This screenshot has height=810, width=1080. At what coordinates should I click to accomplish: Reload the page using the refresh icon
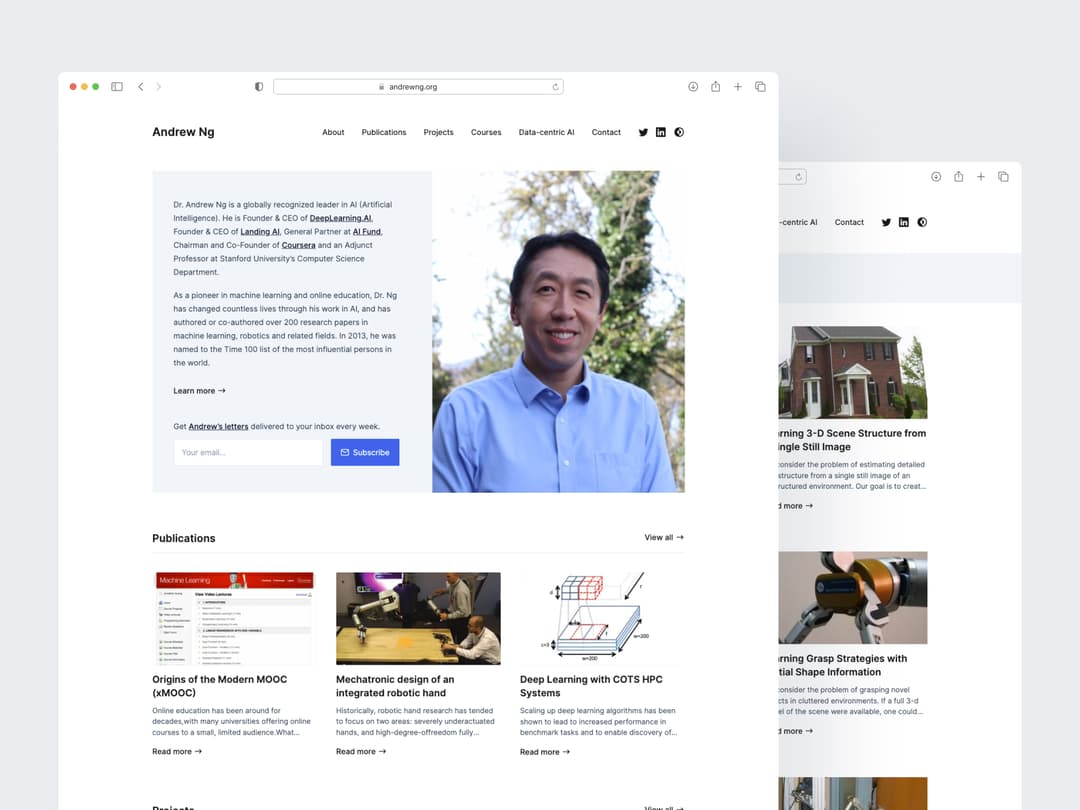(555, 86)
